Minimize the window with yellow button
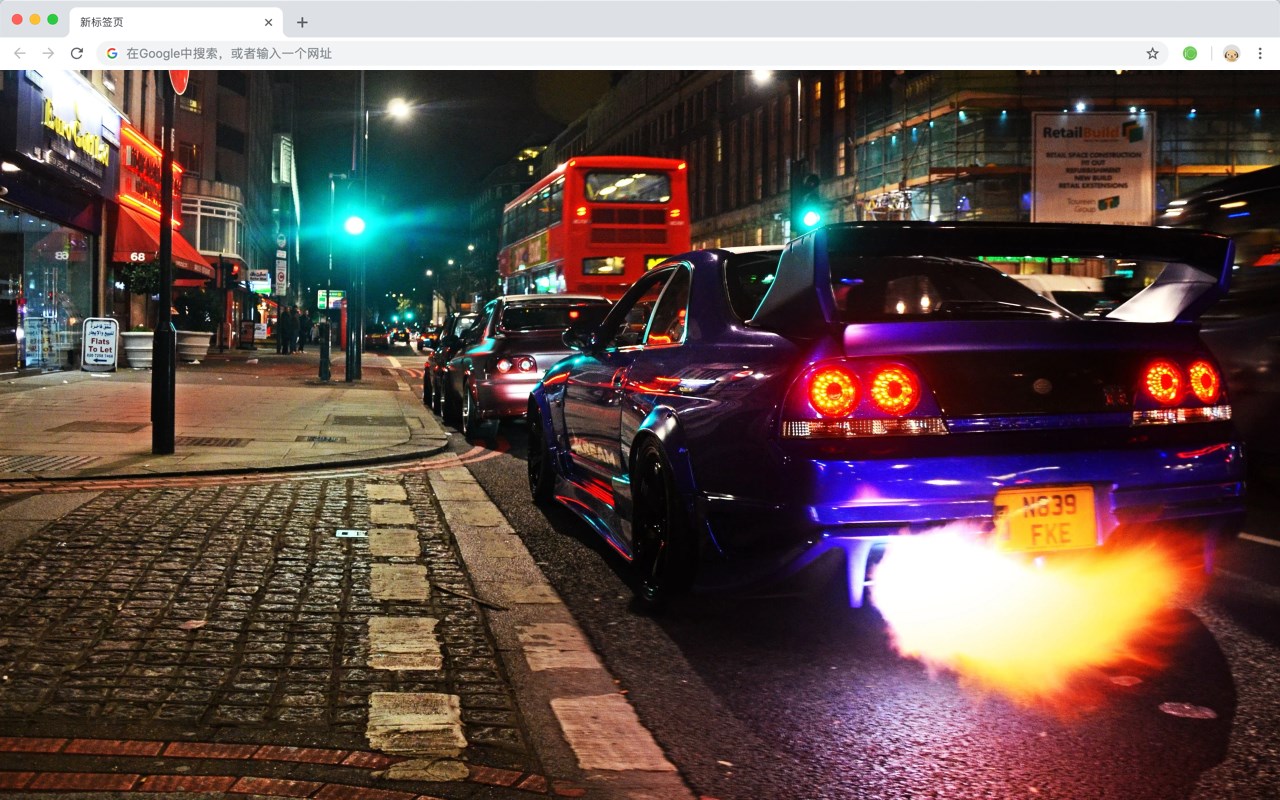This screenshot has height=800, width=1280. 35,19
